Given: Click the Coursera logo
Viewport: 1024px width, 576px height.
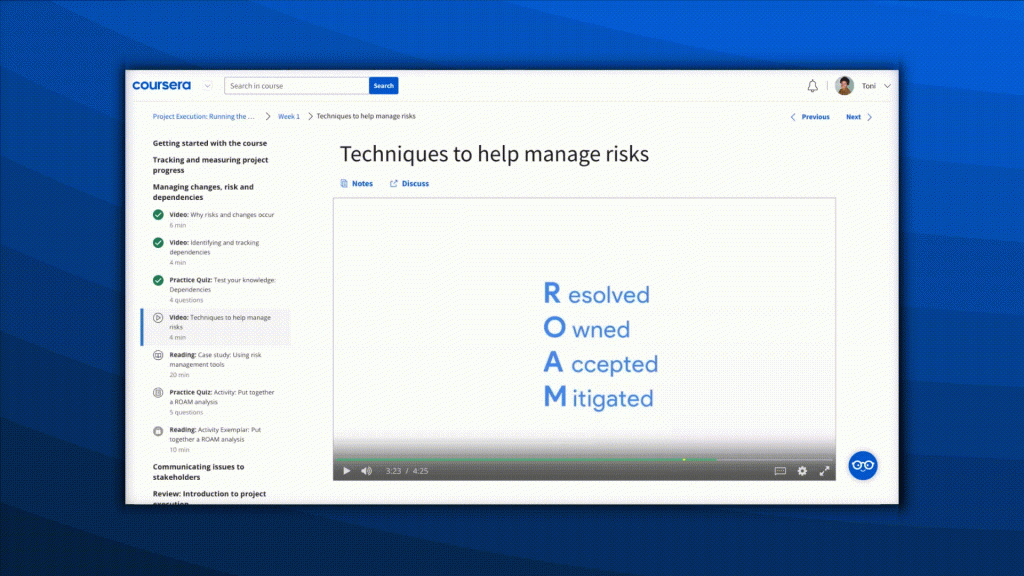Looking at the screenshot, I should click(161, 86).
